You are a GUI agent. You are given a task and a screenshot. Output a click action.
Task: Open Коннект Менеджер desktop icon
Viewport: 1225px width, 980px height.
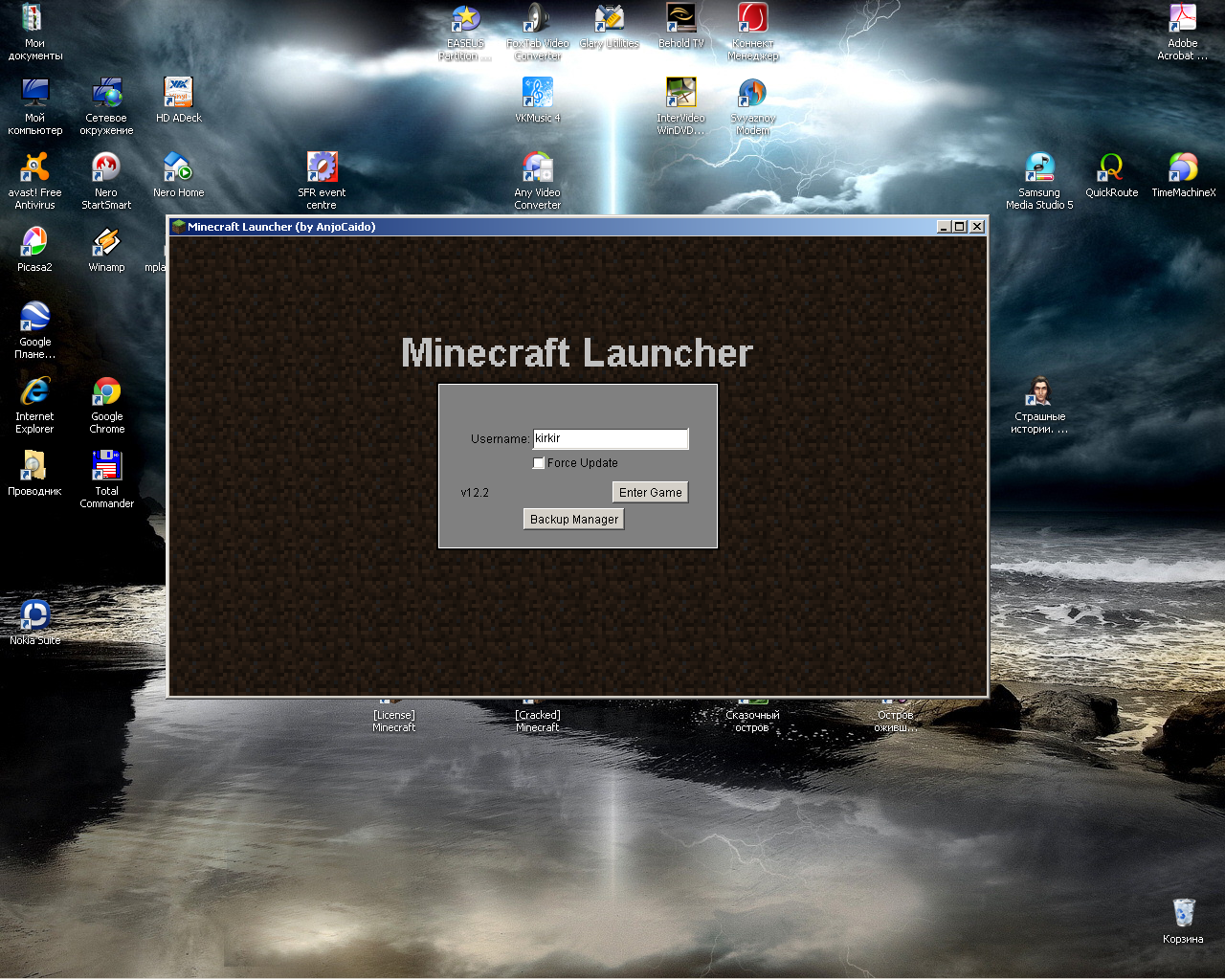pyautogui.click(x=752, y=32)
